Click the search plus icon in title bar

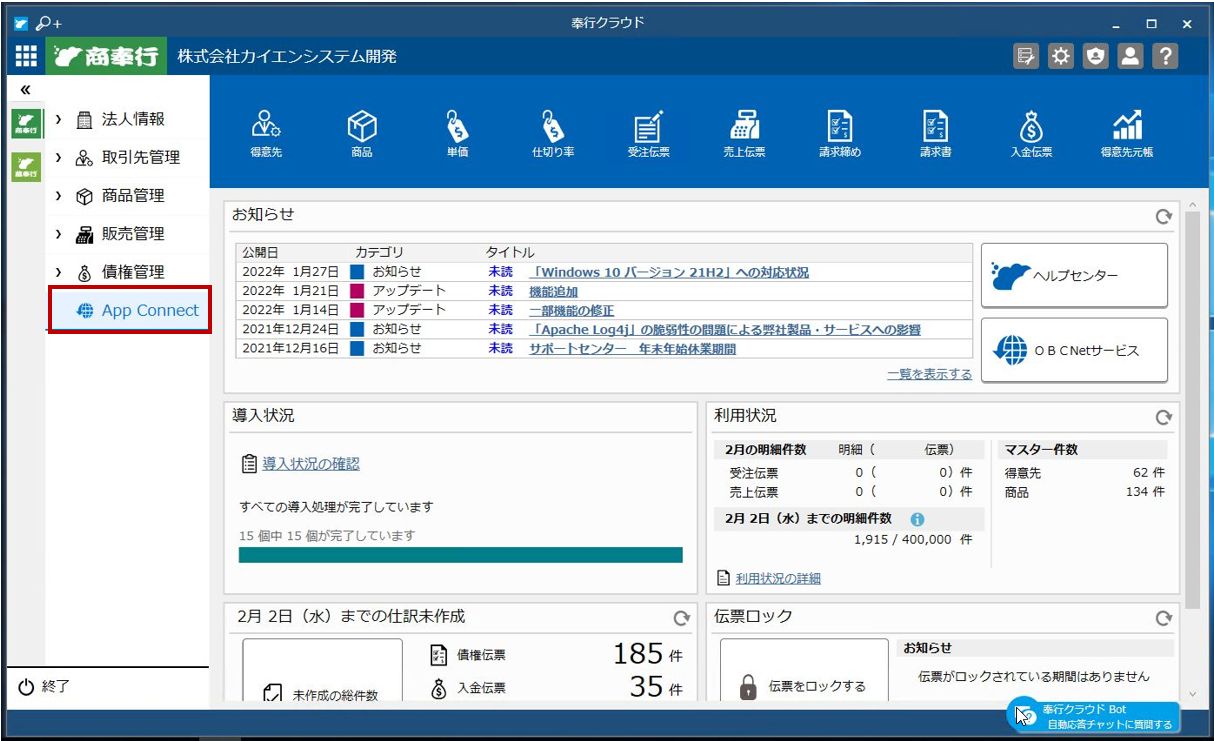click(48, 23)
